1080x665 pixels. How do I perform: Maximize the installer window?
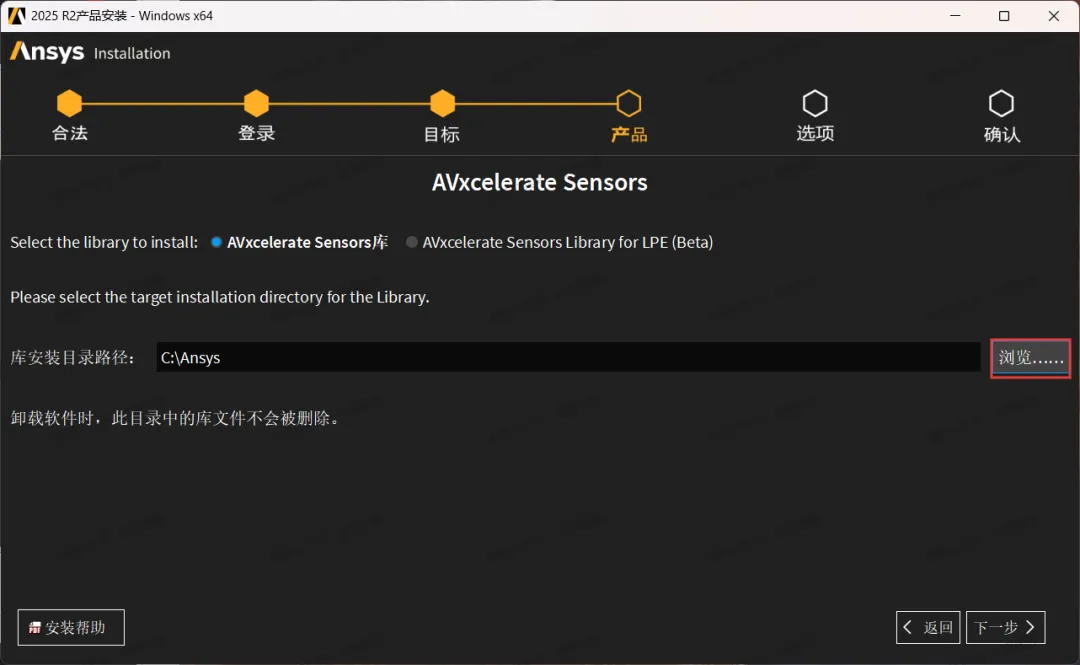(1004, 15)
